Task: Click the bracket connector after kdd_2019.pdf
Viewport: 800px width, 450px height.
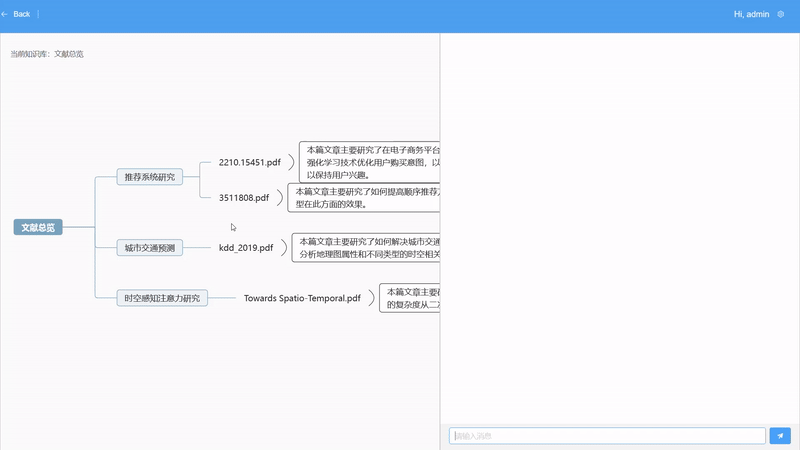Action: tap(284, 247)
